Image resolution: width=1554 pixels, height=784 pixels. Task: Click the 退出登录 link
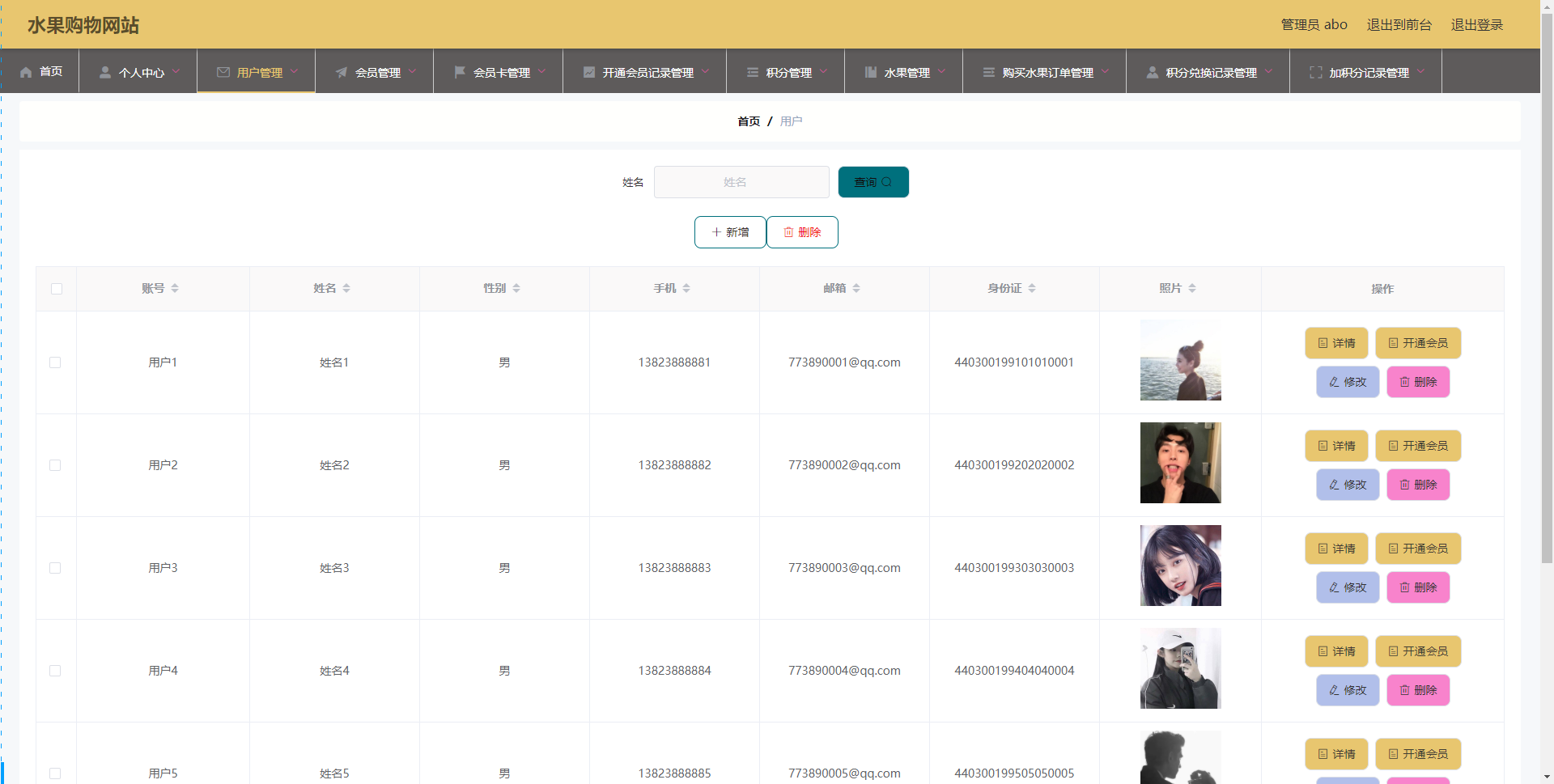point(1476,25)
